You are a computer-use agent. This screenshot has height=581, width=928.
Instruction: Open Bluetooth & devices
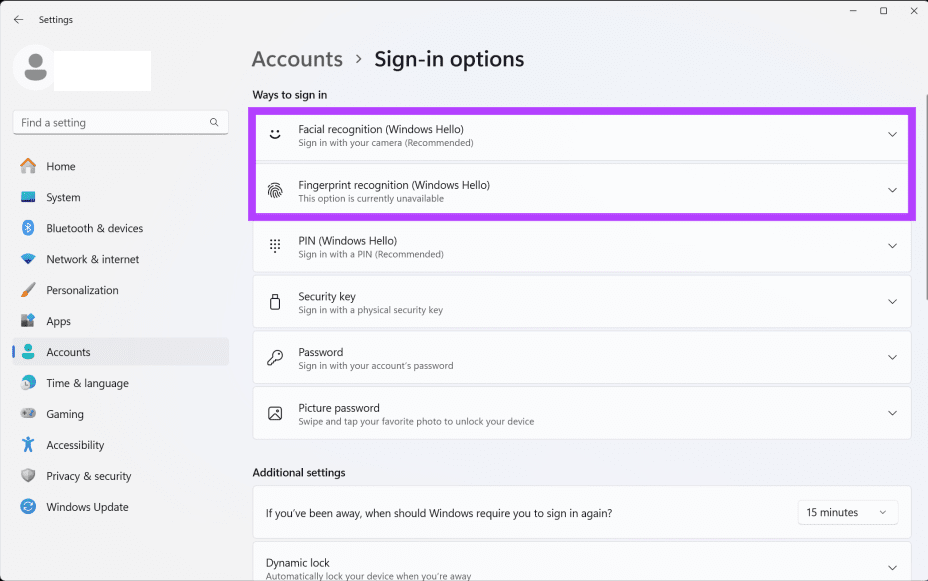pyautogui.click(x=120, y=228)
